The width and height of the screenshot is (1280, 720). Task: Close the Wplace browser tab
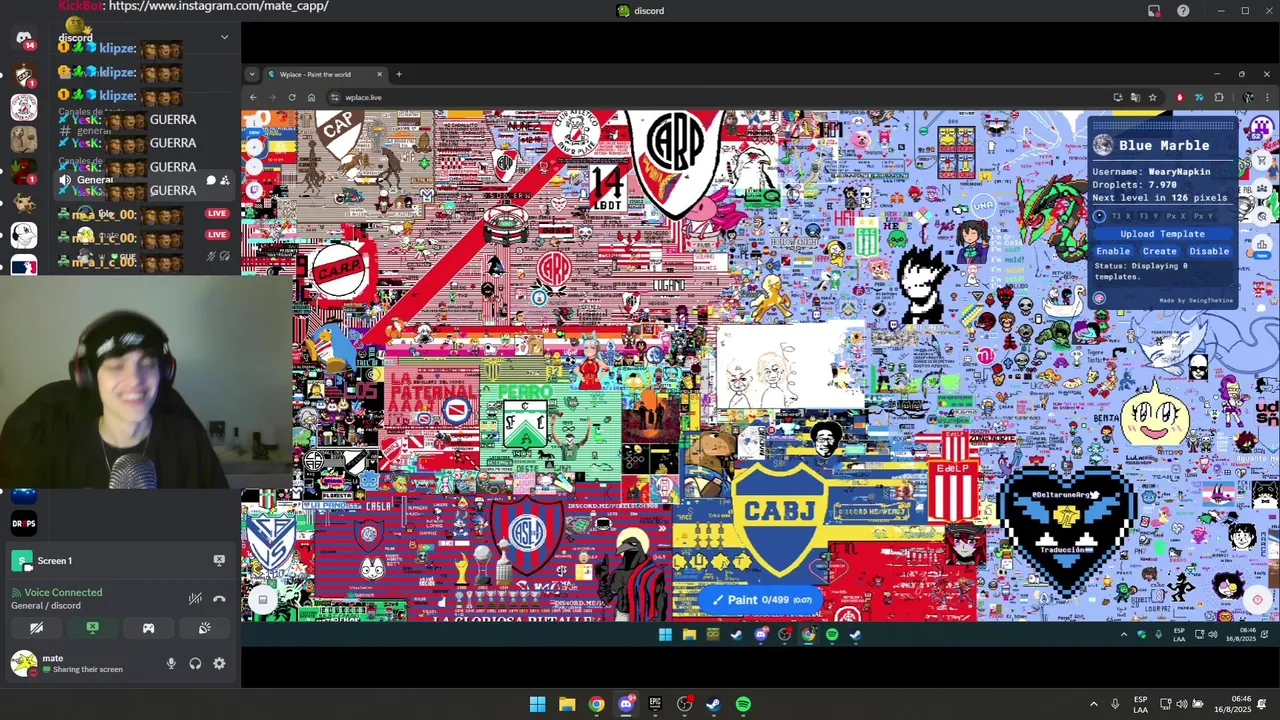[x=379, y=74]
